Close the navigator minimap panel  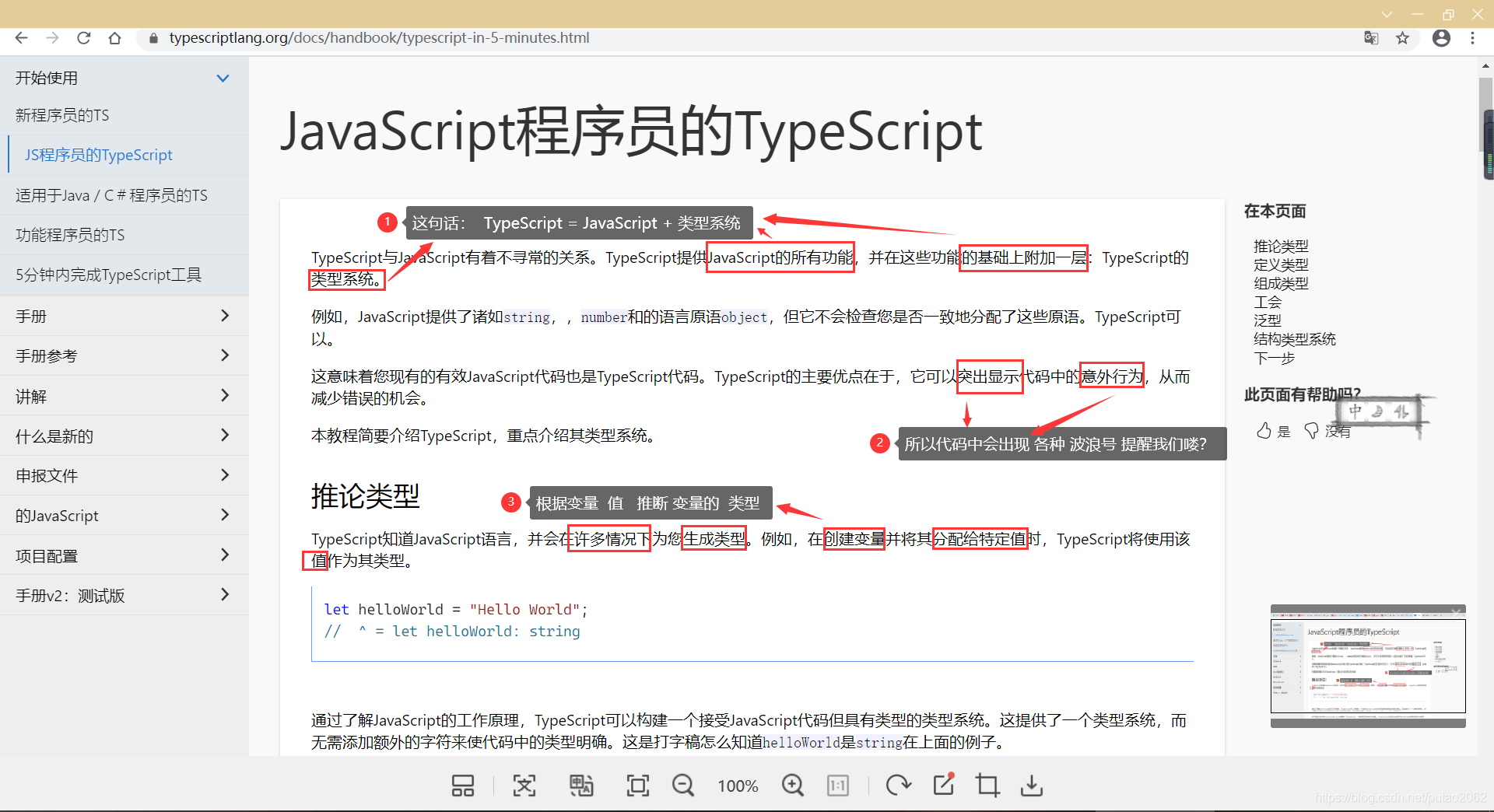click(1456, 611)
